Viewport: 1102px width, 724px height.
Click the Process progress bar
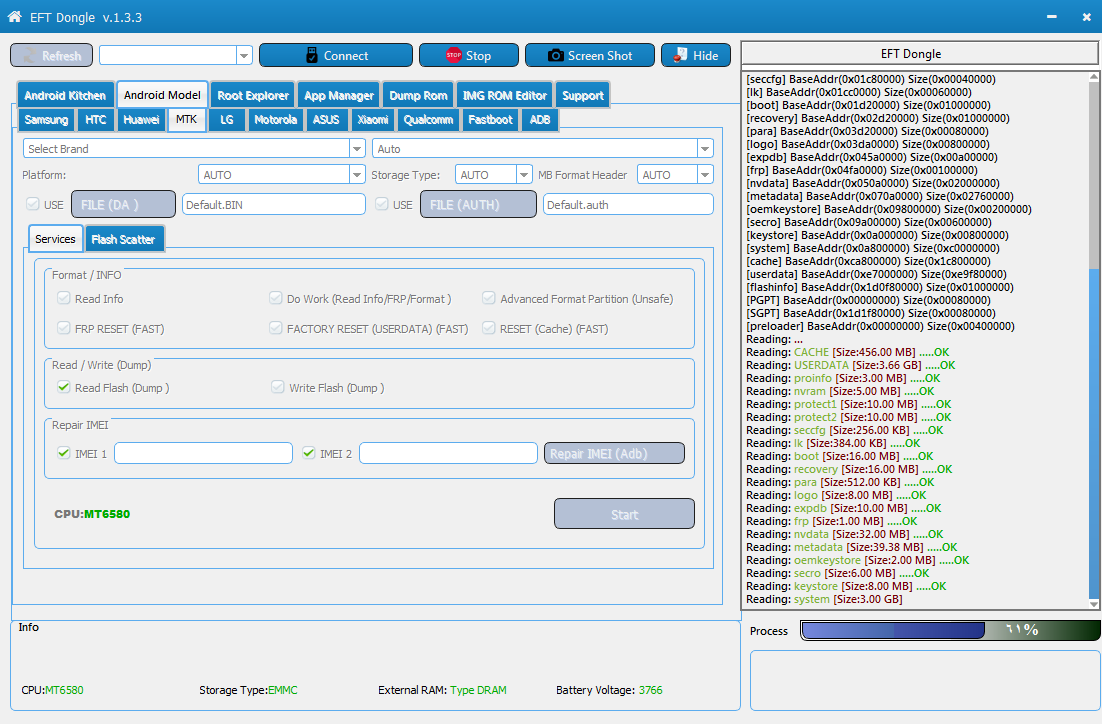(x=950, y=630)
